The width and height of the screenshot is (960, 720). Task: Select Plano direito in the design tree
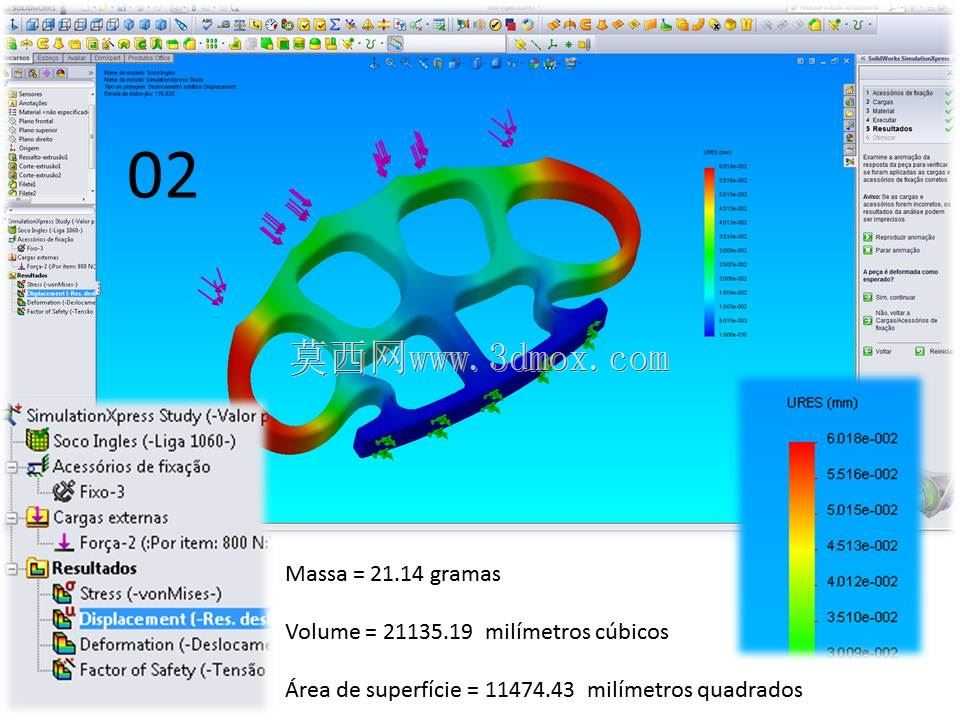[31, 139]
